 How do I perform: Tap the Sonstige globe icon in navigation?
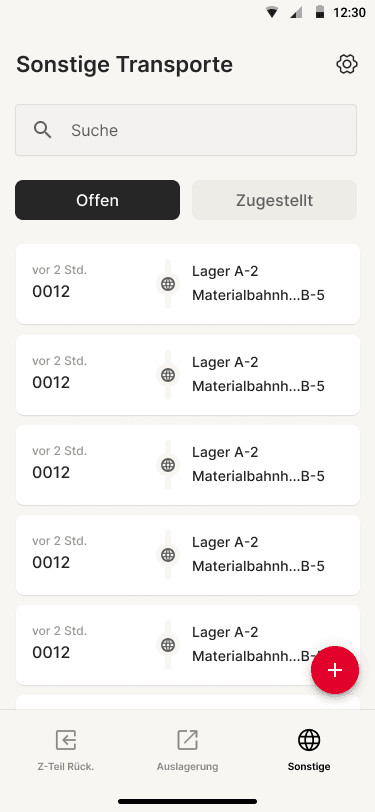point(309,740)
